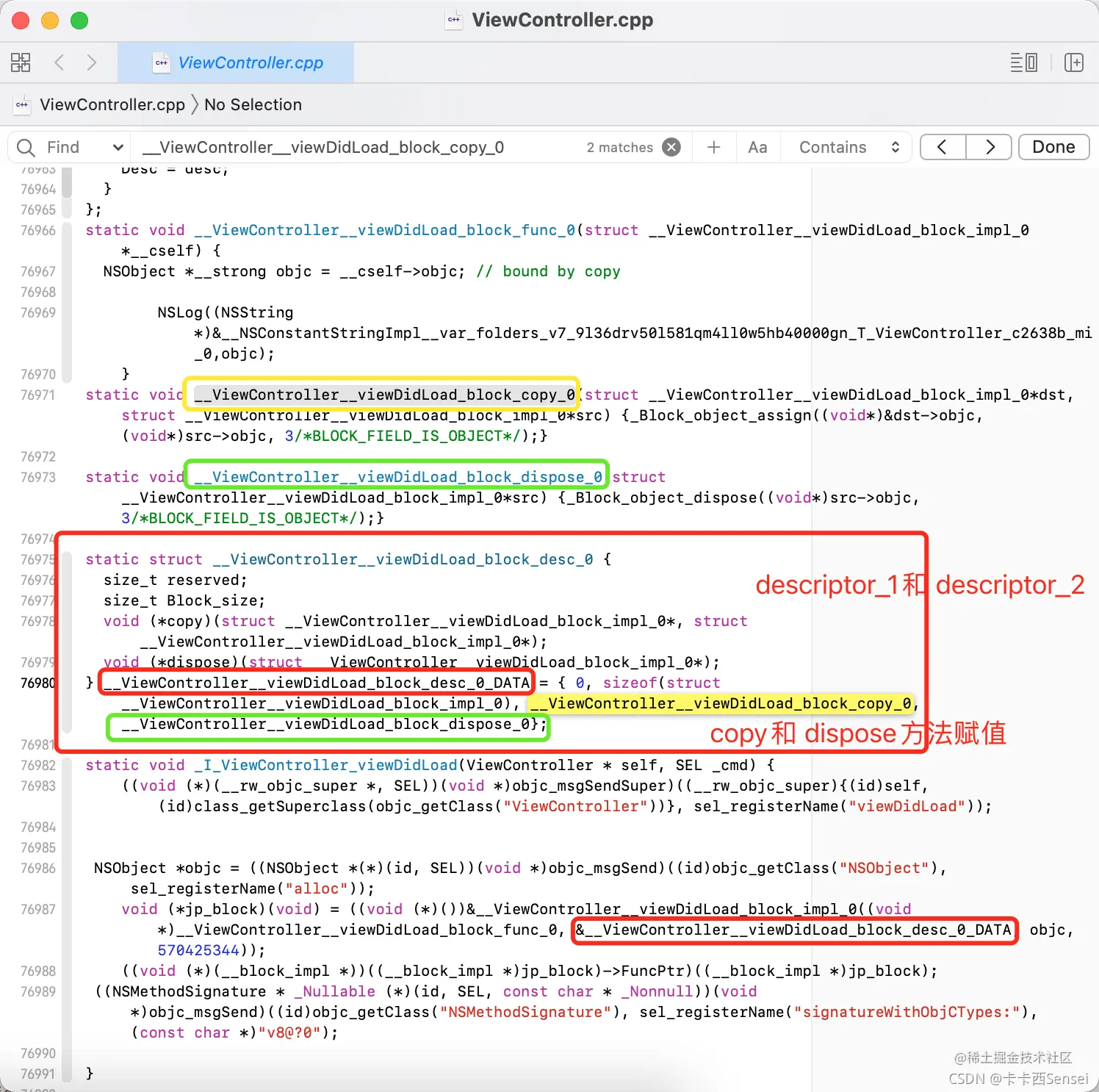
Task: Add an editor pane with the split icon
Action: pos(1073,62)
